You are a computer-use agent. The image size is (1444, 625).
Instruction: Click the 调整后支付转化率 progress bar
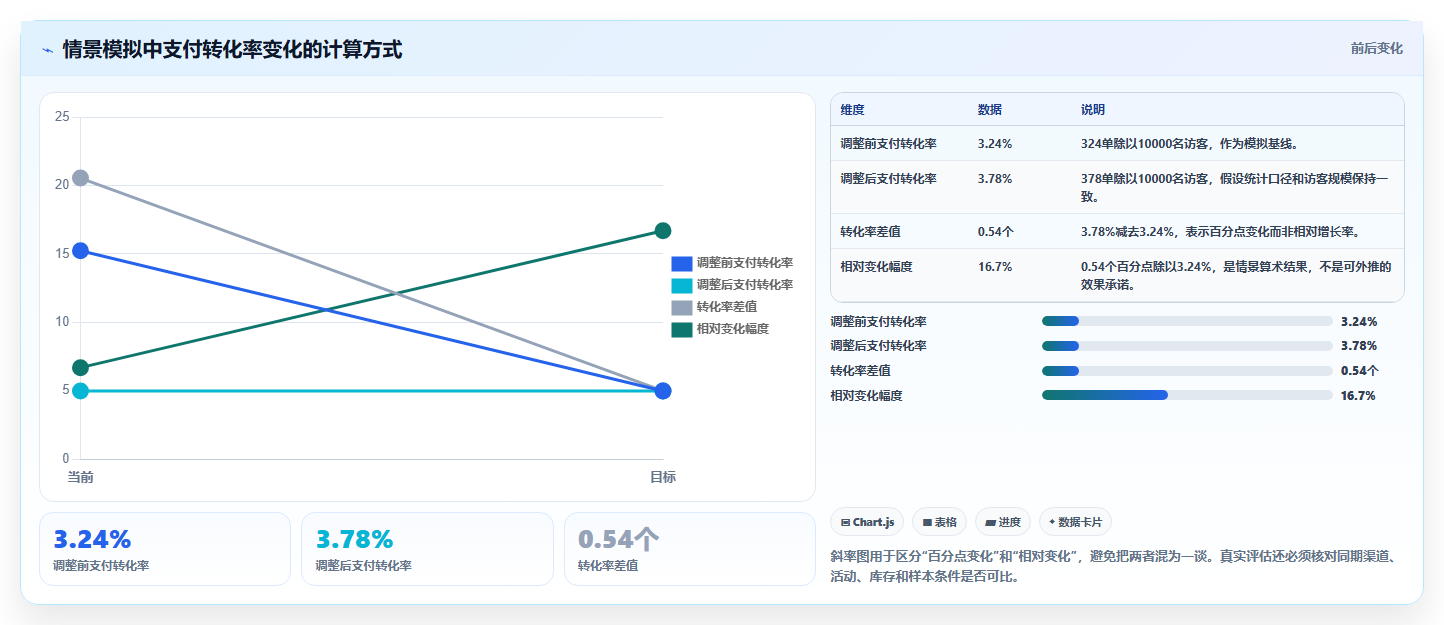click(1187, 346)
